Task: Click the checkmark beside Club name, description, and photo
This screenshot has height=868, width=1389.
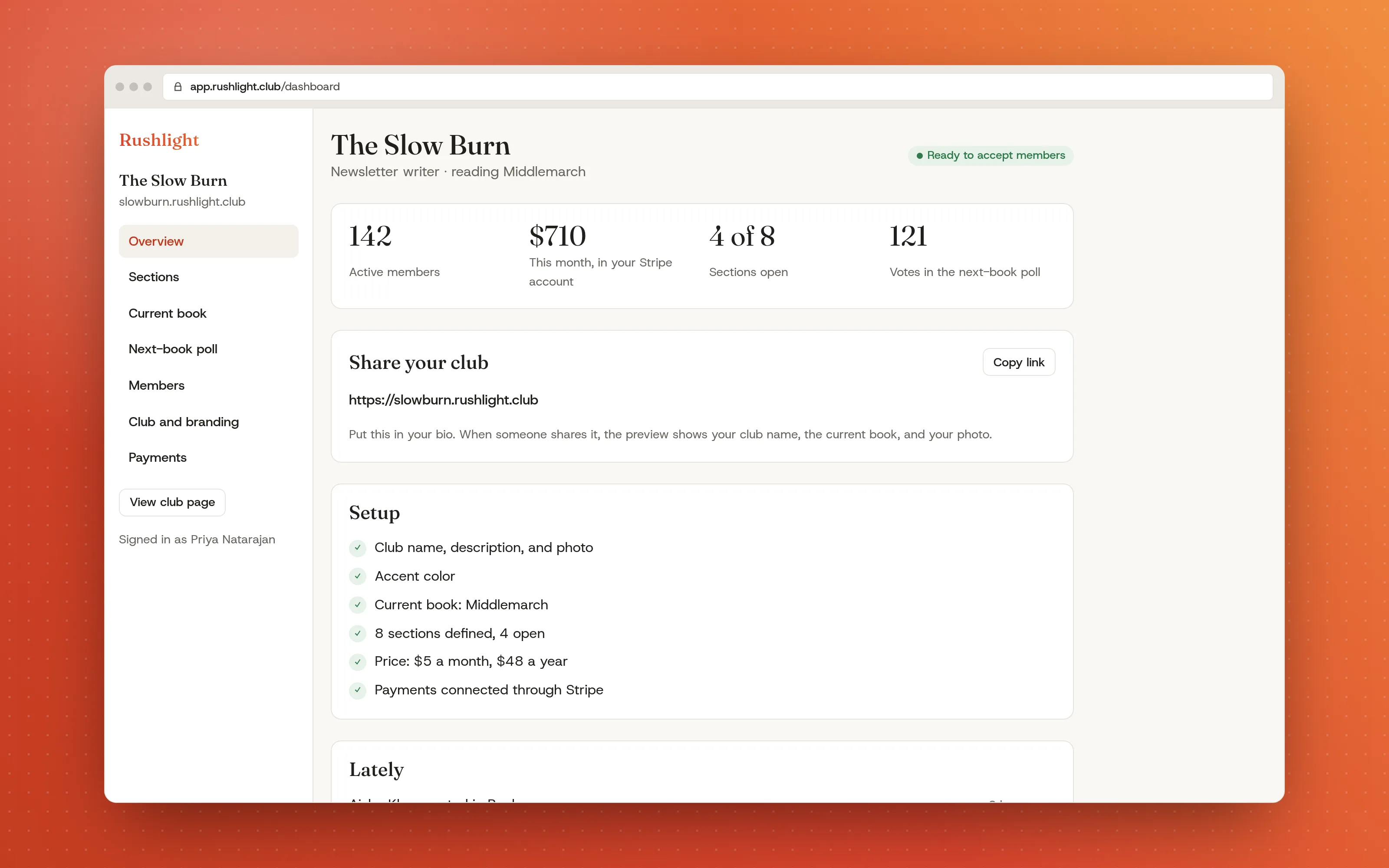Action: coord(358,548)
